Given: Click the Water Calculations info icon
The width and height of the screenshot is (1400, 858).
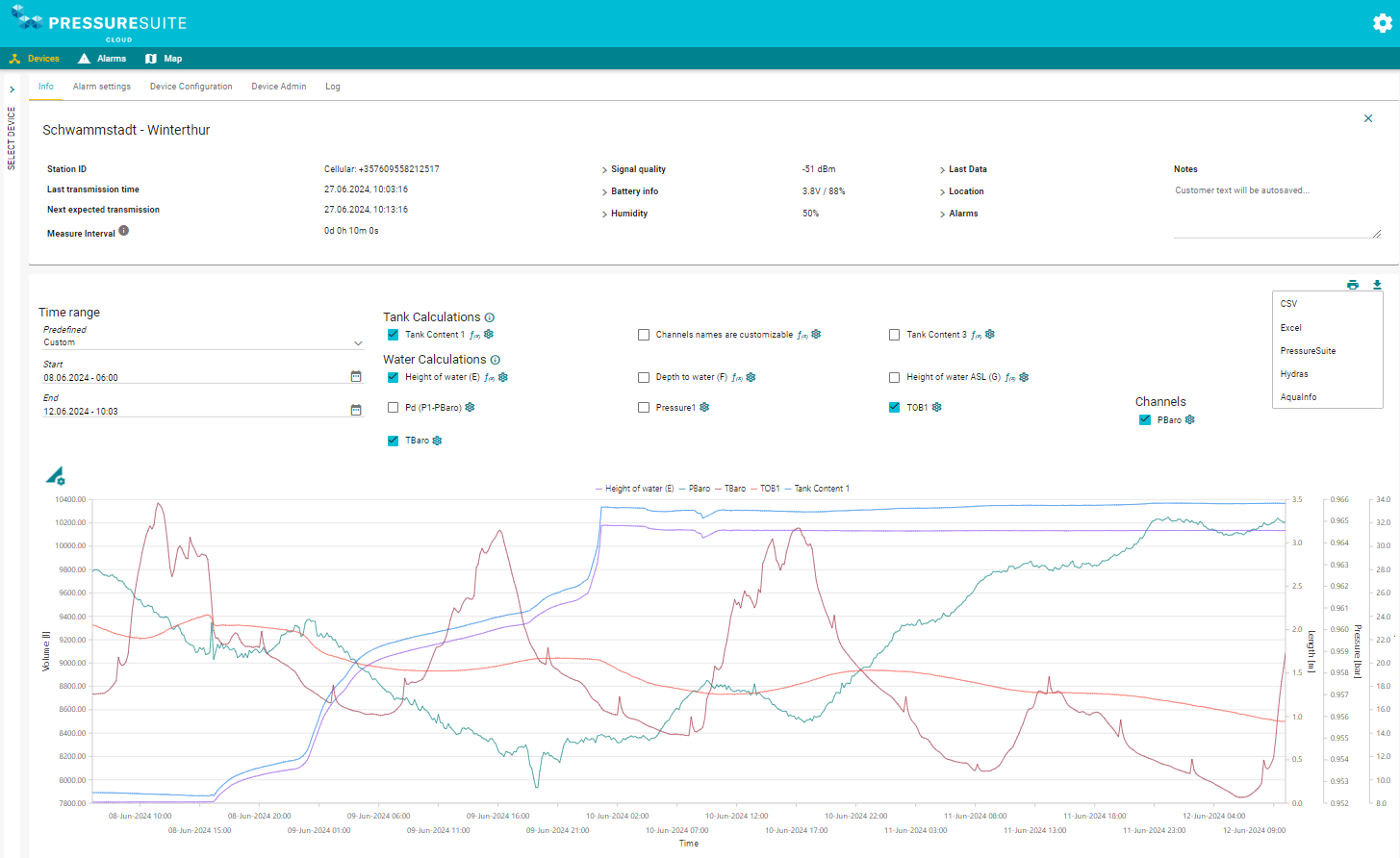Looking at the screenshot, I should click(x=496, y=360).
